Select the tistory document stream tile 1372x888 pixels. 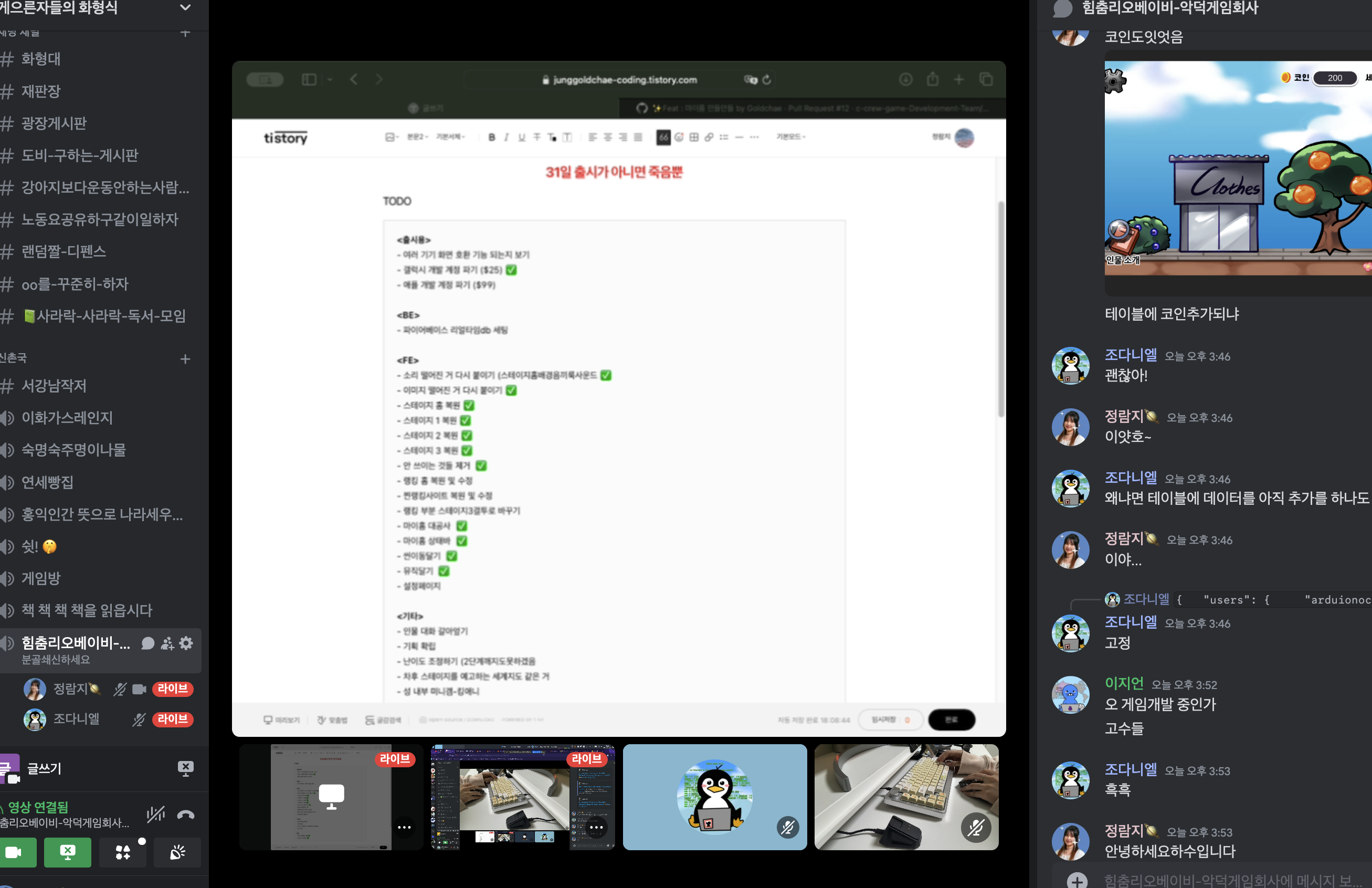(x=331, y=796)
